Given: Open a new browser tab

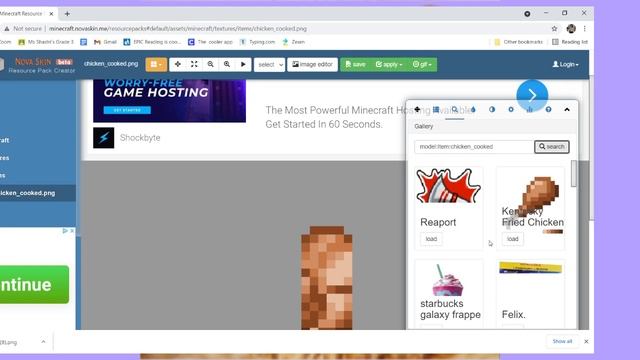Looking at the screenshot, I should click(67, 13).
